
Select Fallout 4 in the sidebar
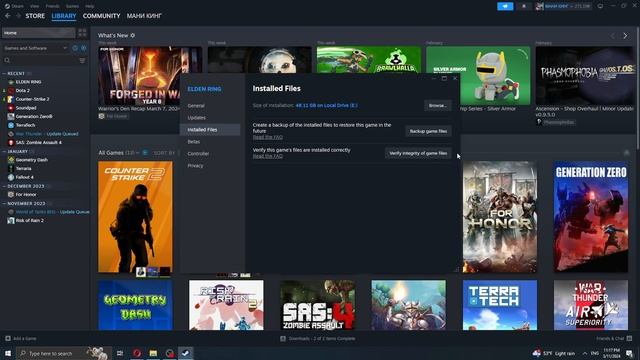tap(24, 177)
